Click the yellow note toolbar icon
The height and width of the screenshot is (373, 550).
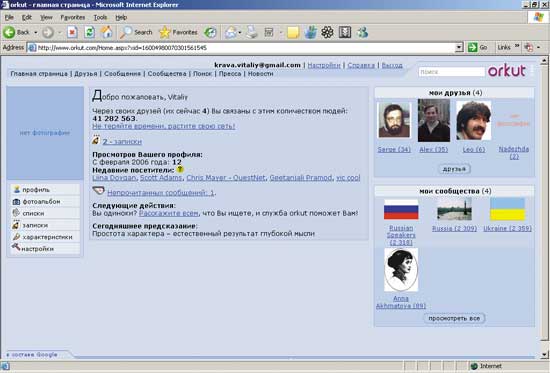(x=293, y=33)
